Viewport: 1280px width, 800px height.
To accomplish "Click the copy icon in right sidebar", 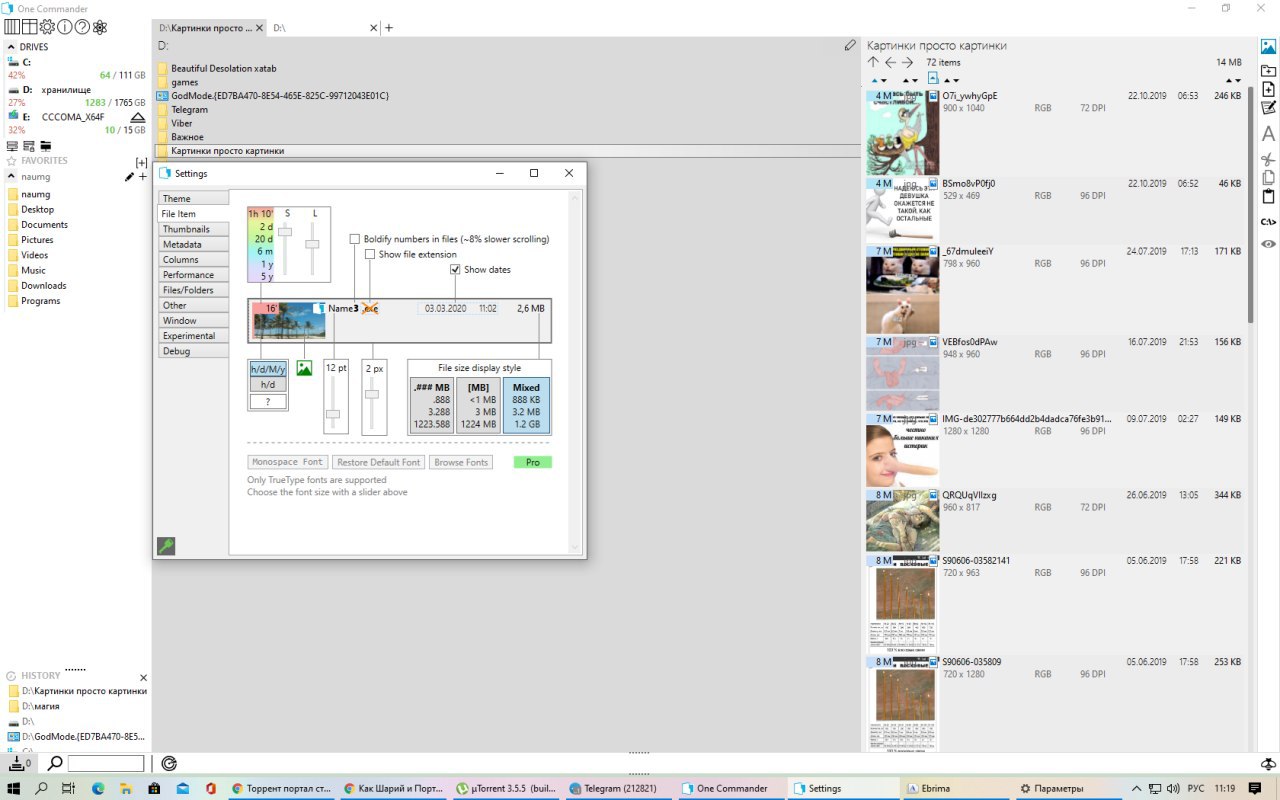I will pyautogui.click(x=1268, y=178).
